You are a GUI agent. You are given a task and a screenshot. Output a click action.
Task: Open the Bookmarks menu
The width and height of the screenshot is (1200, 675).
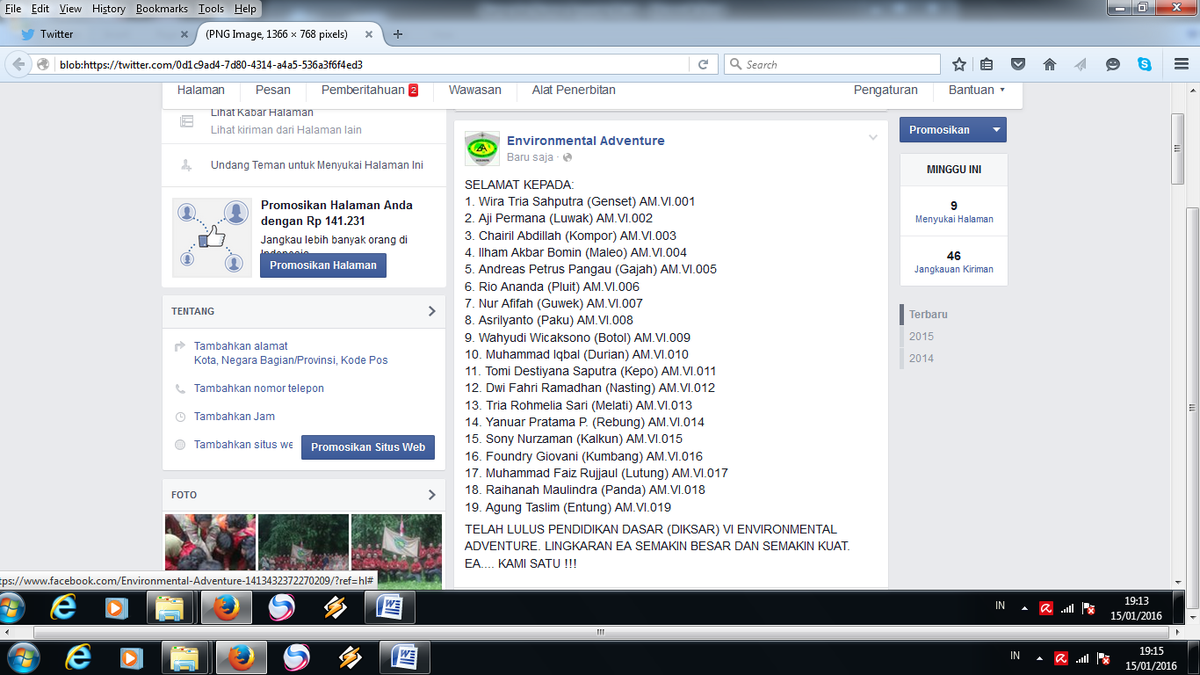[163, 8]
